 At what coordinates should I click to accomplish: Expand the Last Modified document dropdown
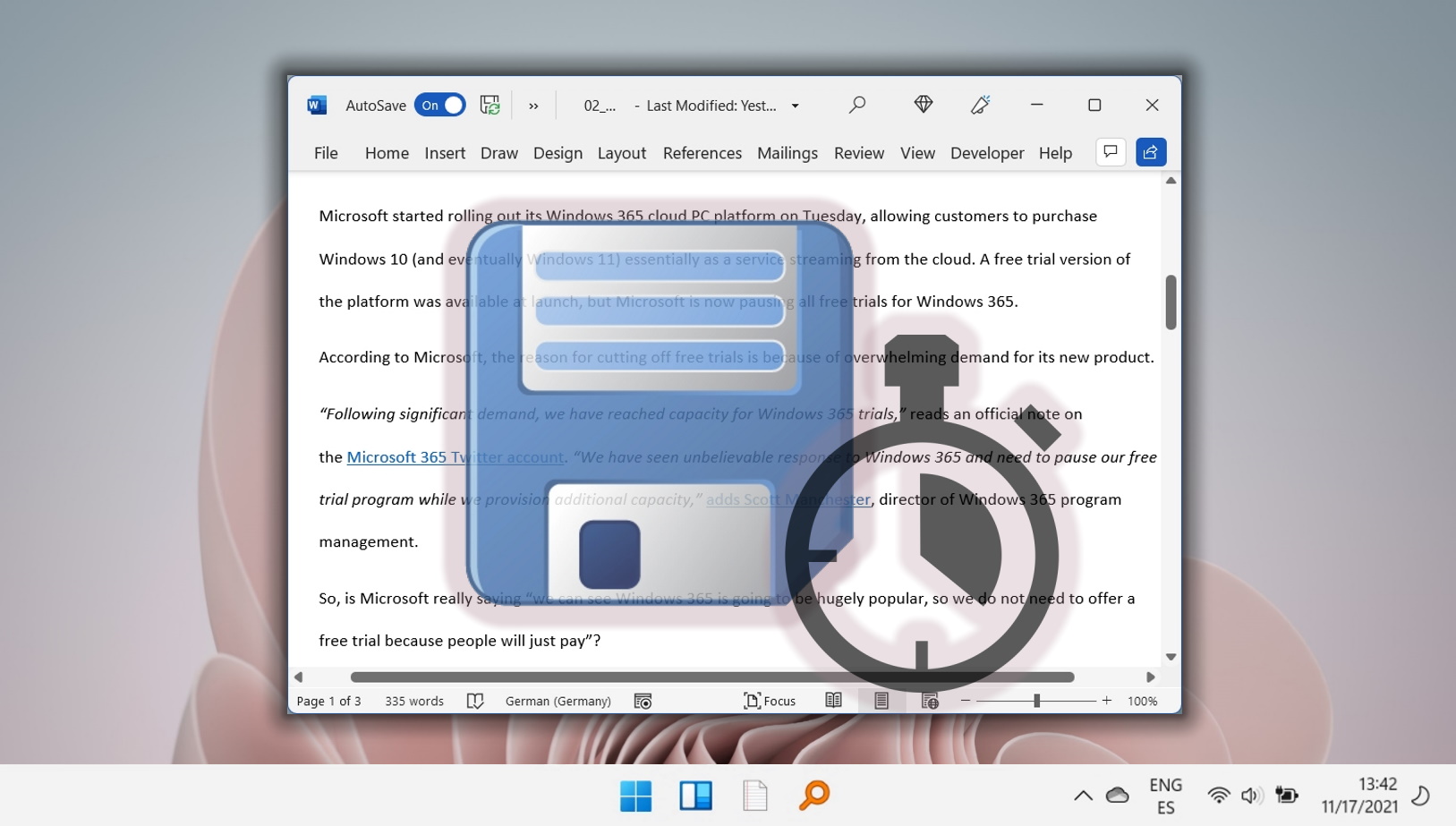(x=795, y=106)
